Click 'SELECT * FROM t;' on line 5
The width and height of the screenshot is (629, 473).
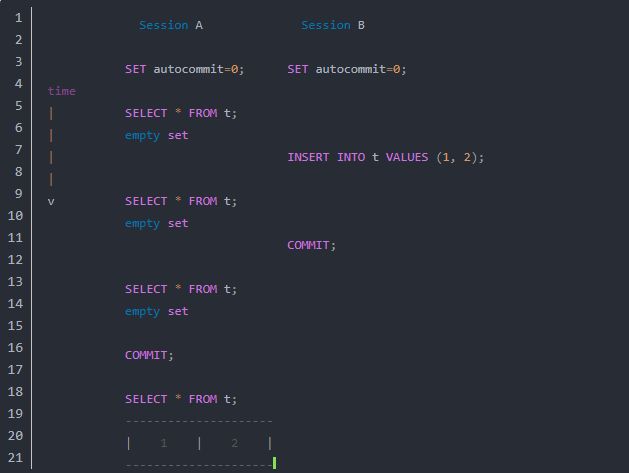(x=181, y=113)
